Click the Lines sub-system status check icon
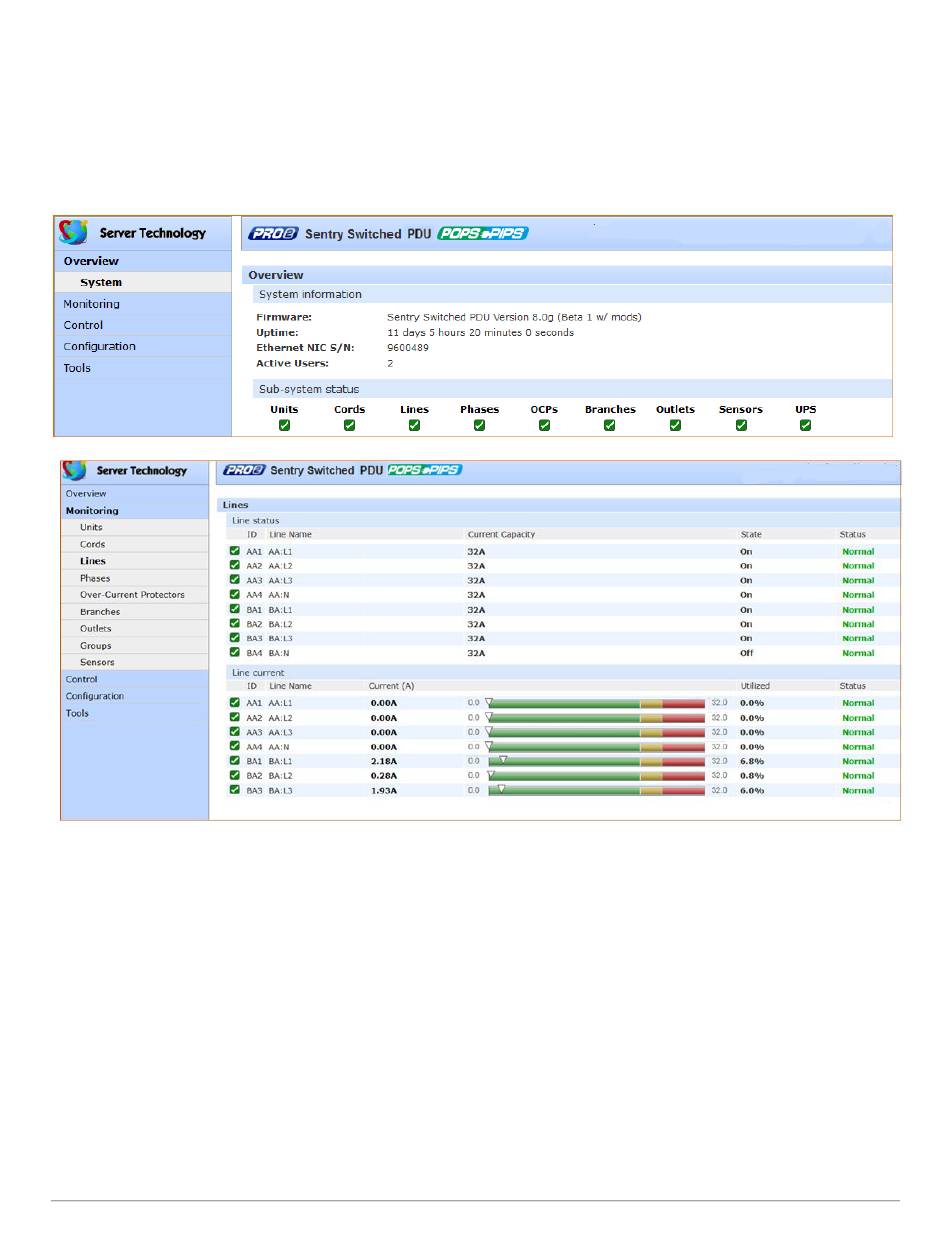The height and width of the screenshot is (1248, 950). tap(414, 425)
